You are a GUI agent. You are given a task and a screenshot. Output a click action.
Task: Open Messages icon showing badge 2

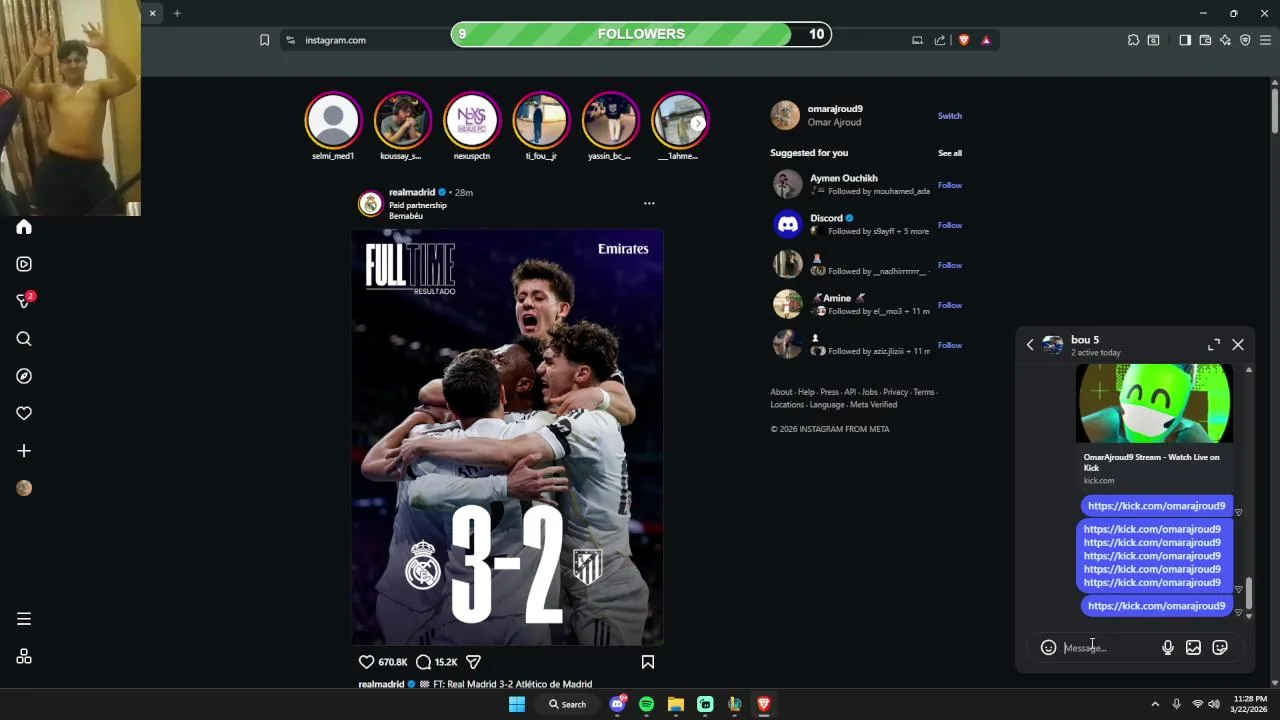pos(24,301)
